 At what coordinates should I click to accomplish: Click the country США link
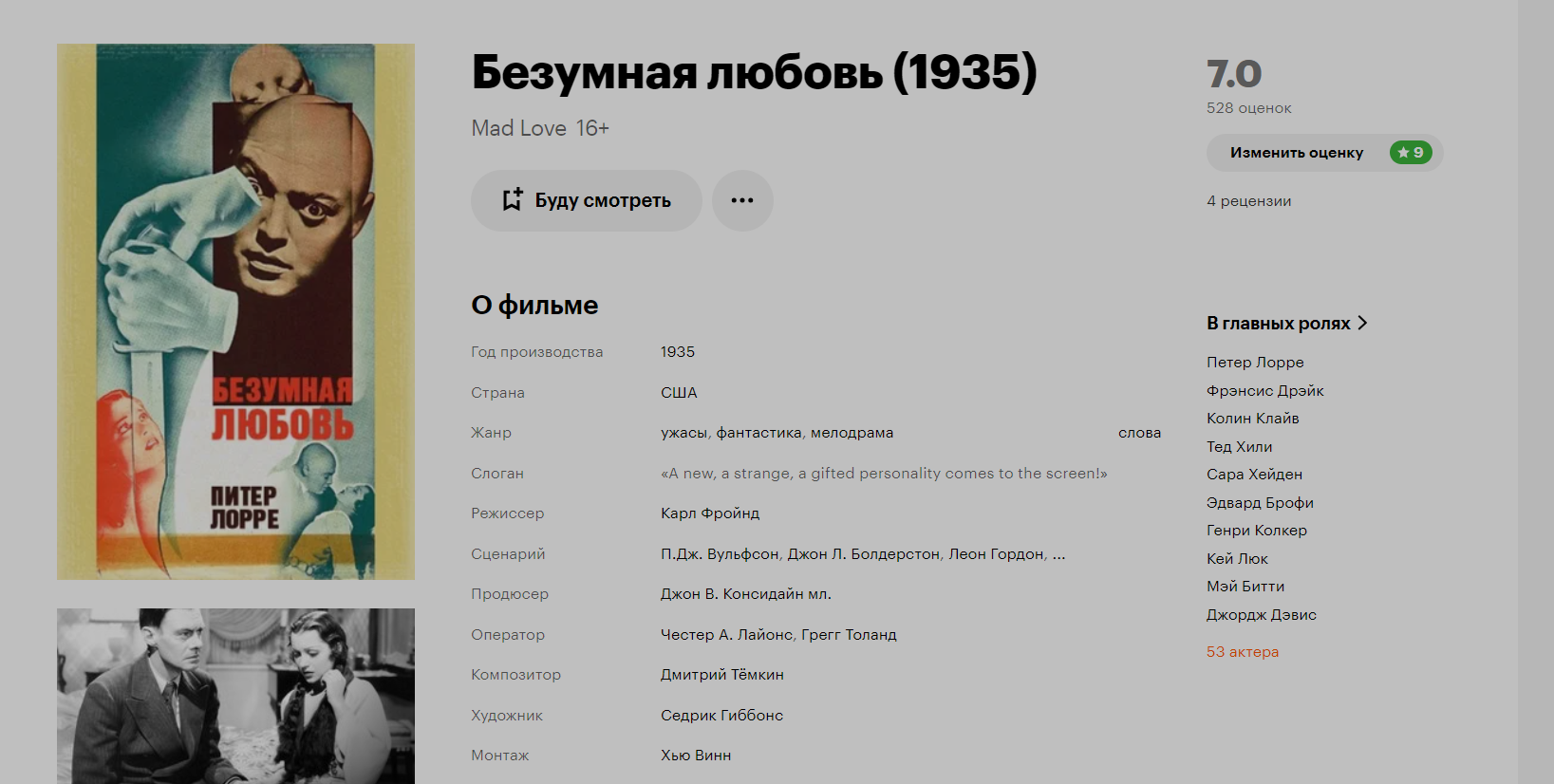coord(679,392)
